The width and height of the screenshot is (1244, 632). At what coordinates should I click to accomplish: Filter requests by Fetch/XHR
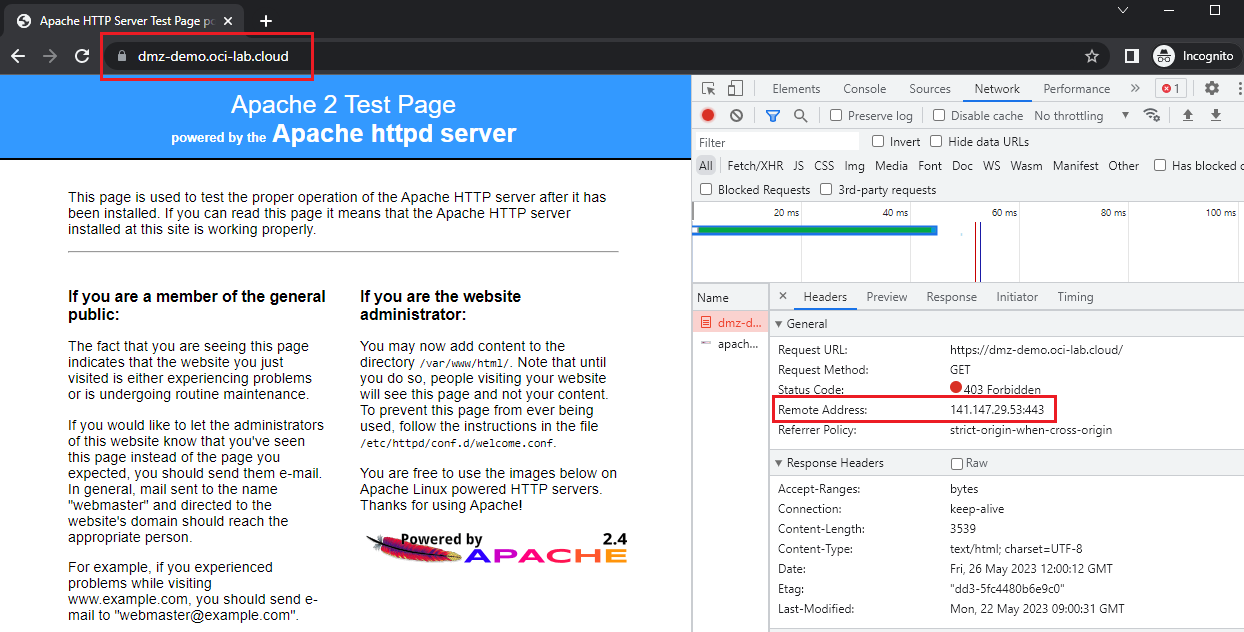[x=755, y=166]
